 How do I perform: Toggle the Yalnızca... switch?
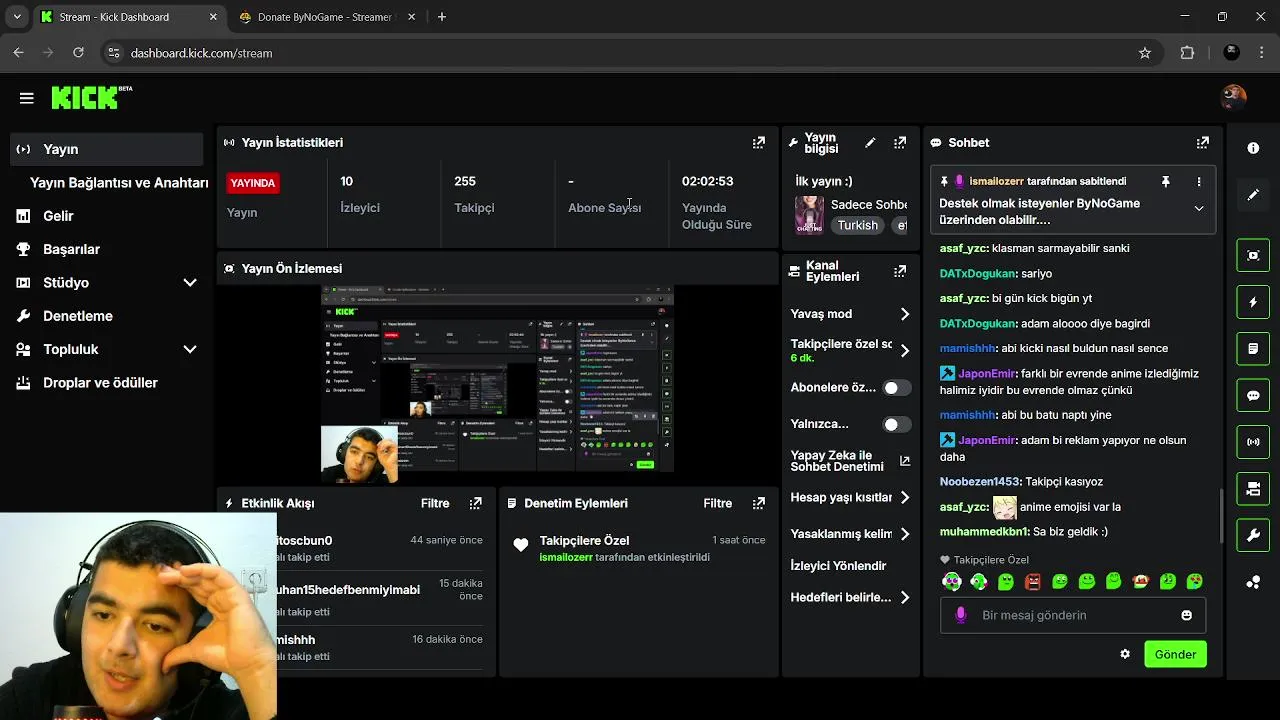pos(897,424)
